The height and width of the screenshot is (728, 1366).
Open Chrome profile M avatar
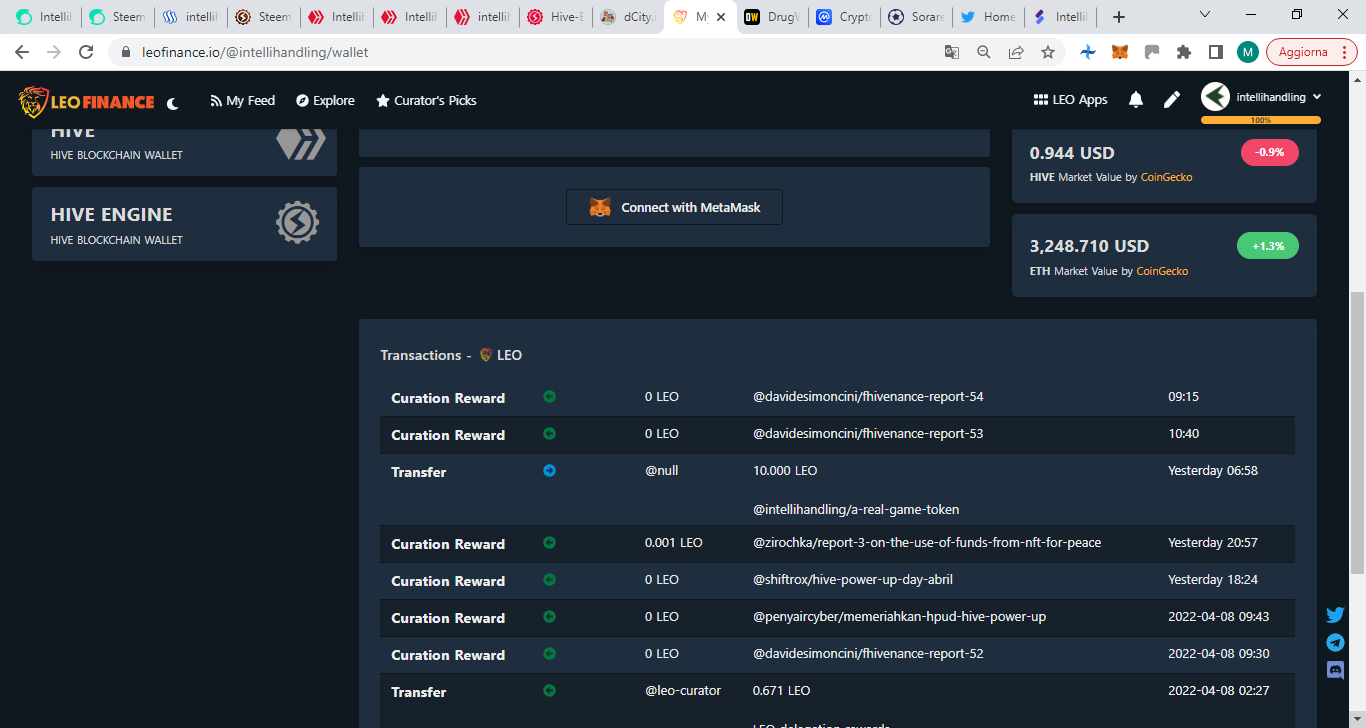click(x=1247, y=52)
